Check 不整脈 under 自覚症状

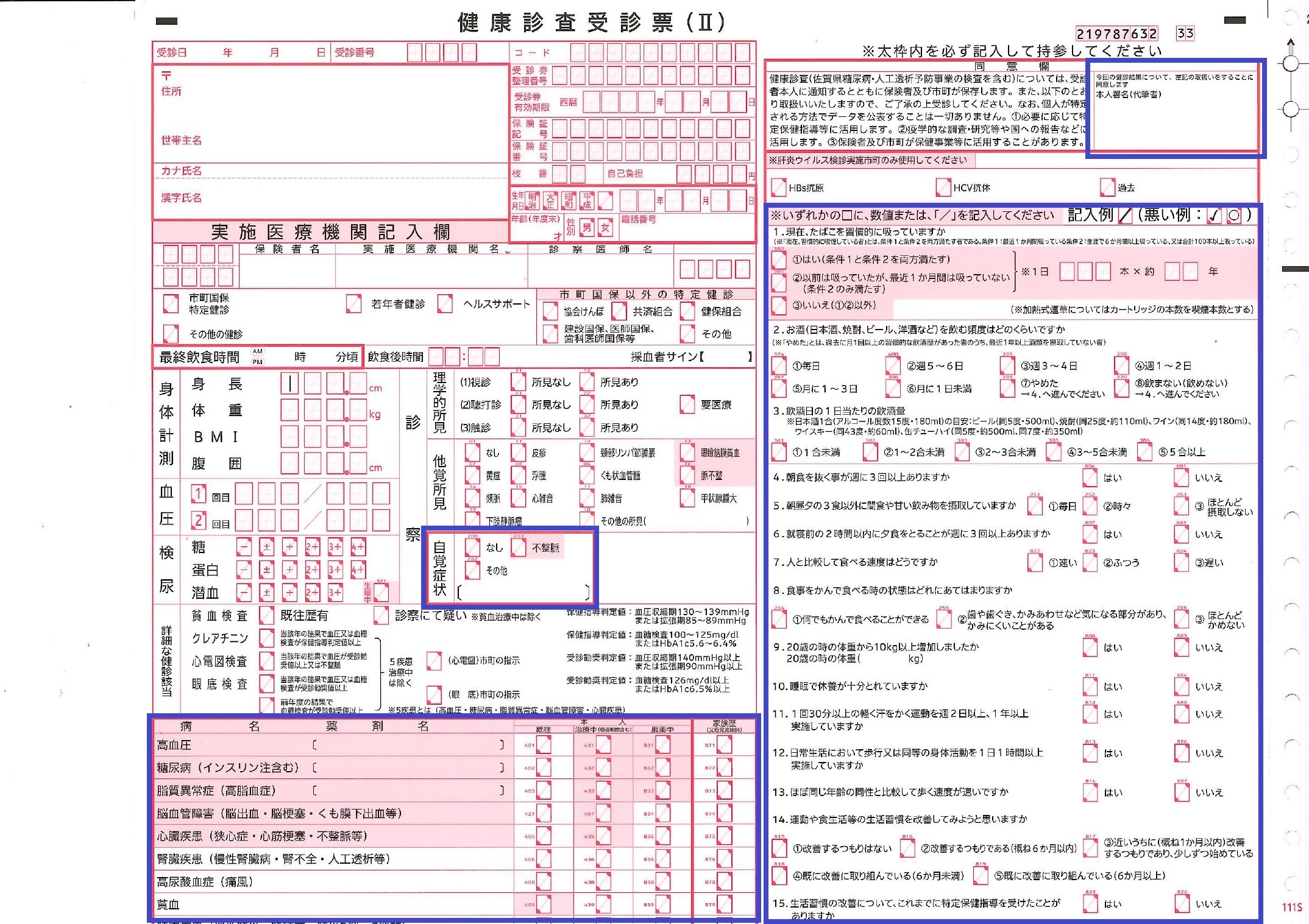[518, 547]
